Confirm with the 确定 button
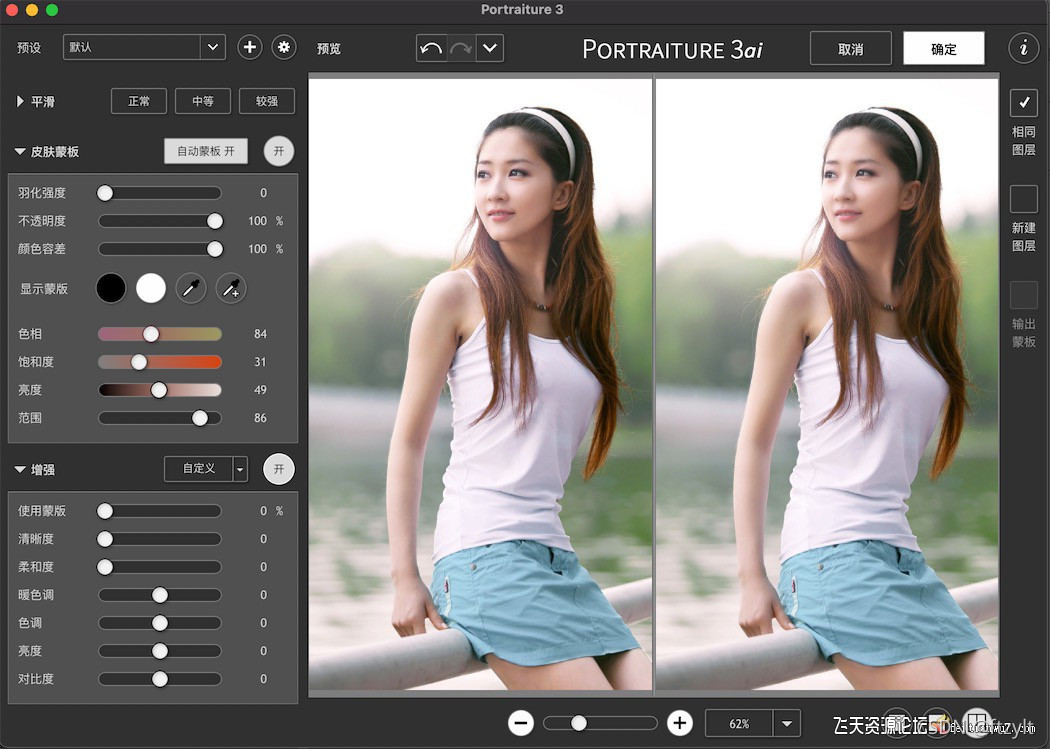Screen dimensions: 1050x749 point(944,49)
